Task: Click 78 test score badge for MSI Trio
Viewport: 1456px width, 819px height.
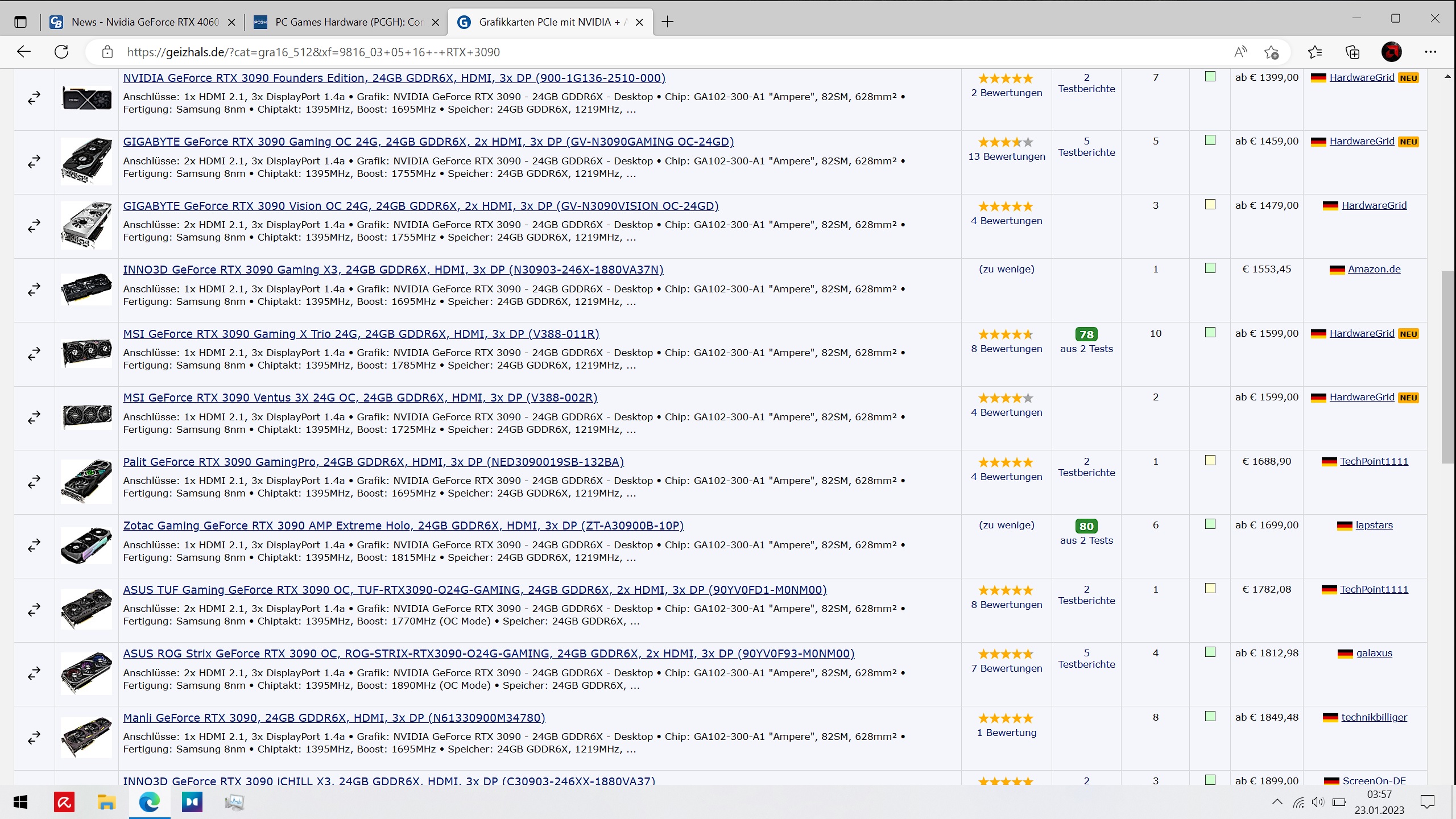Action: [x=1086, y=334]
